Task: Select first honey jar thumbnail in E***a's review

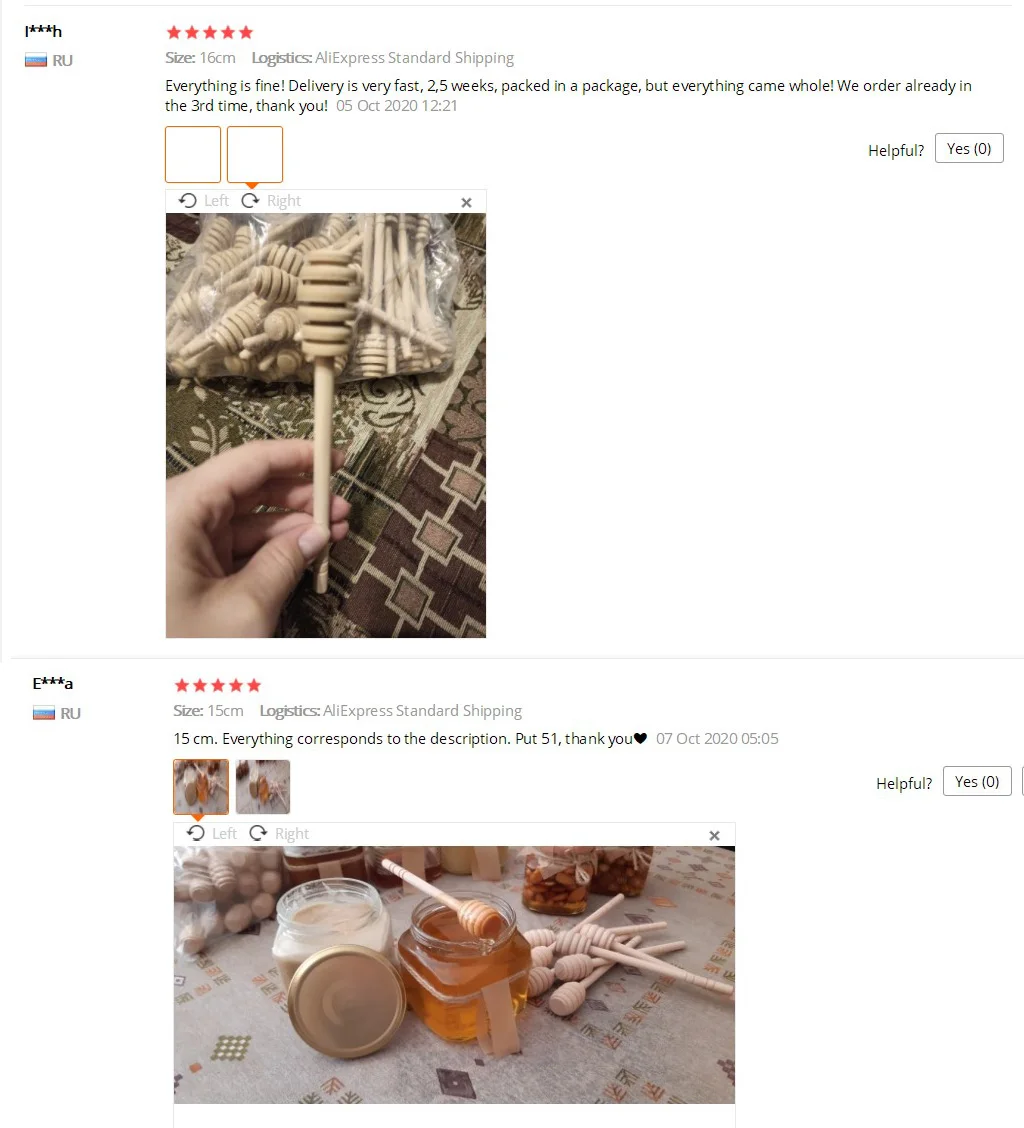Action: pyautogui.click(x=201, y=787)
